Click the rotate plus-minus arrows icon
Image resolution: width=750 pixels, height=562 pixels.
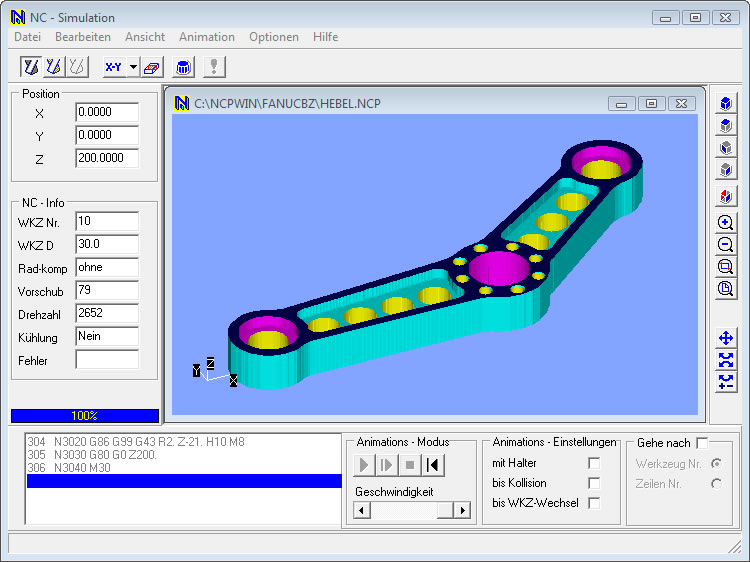[x=726, y=382]
